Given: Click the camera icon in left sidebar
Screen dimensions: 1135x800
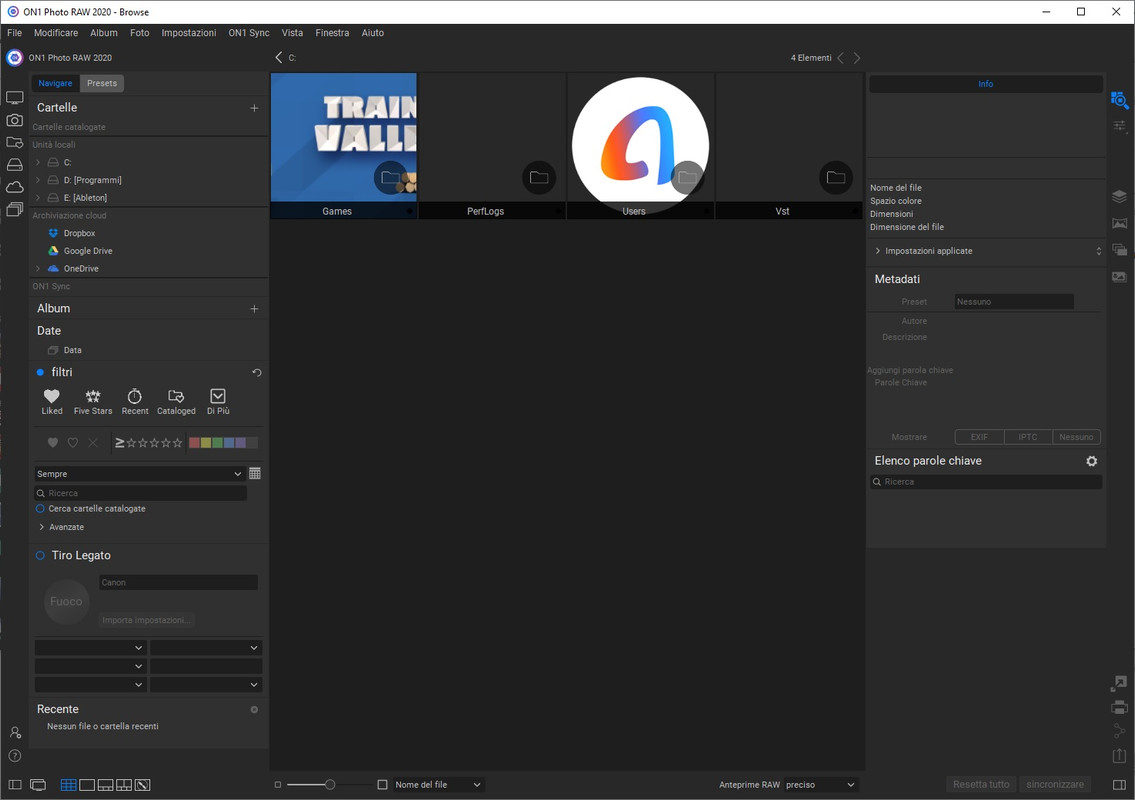Looking at the screenshot, I should [14, 120].
